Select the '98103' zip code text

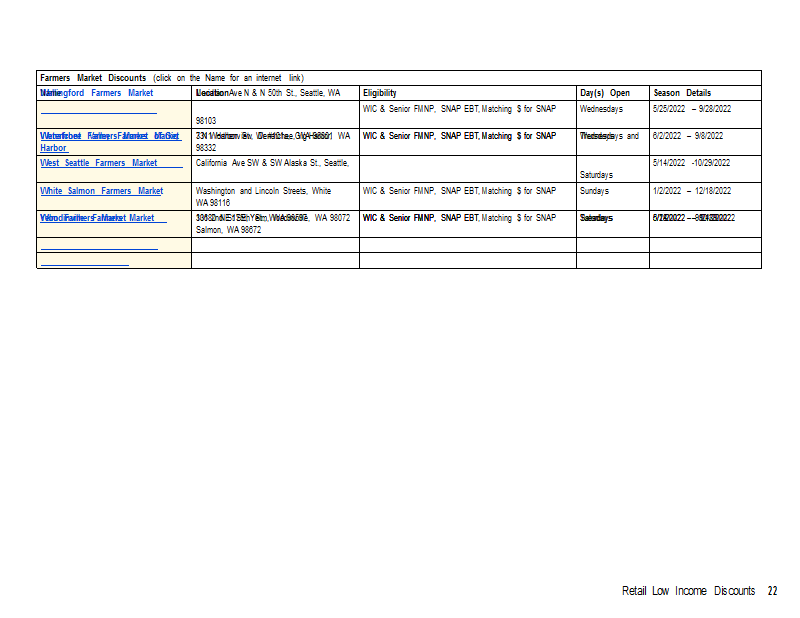(x=206, y=121)
